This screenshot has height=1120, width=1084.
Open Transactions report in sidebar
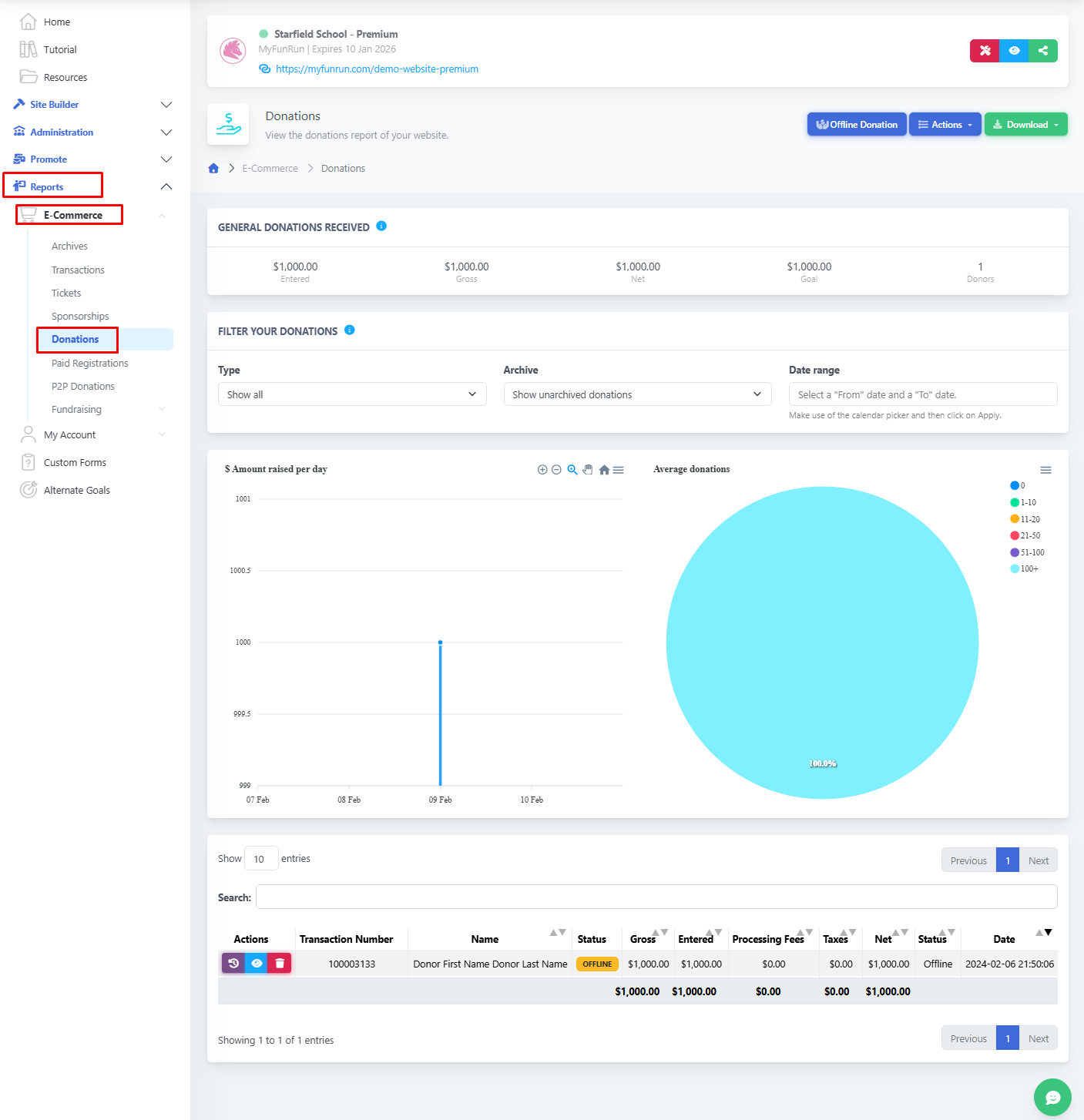click(78, 270)
